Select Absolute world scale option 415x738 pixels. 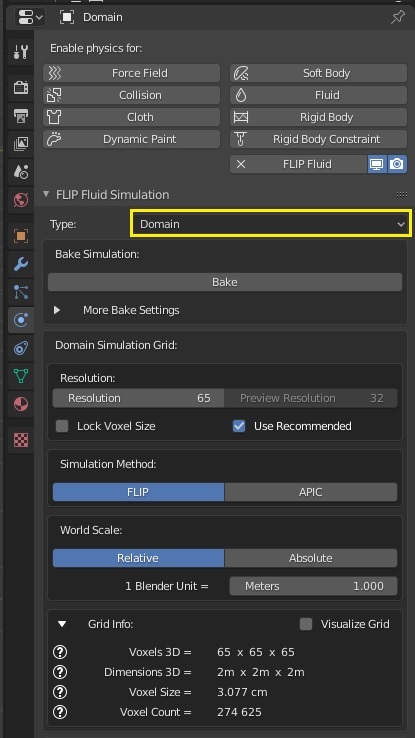[x=311, y=558]
